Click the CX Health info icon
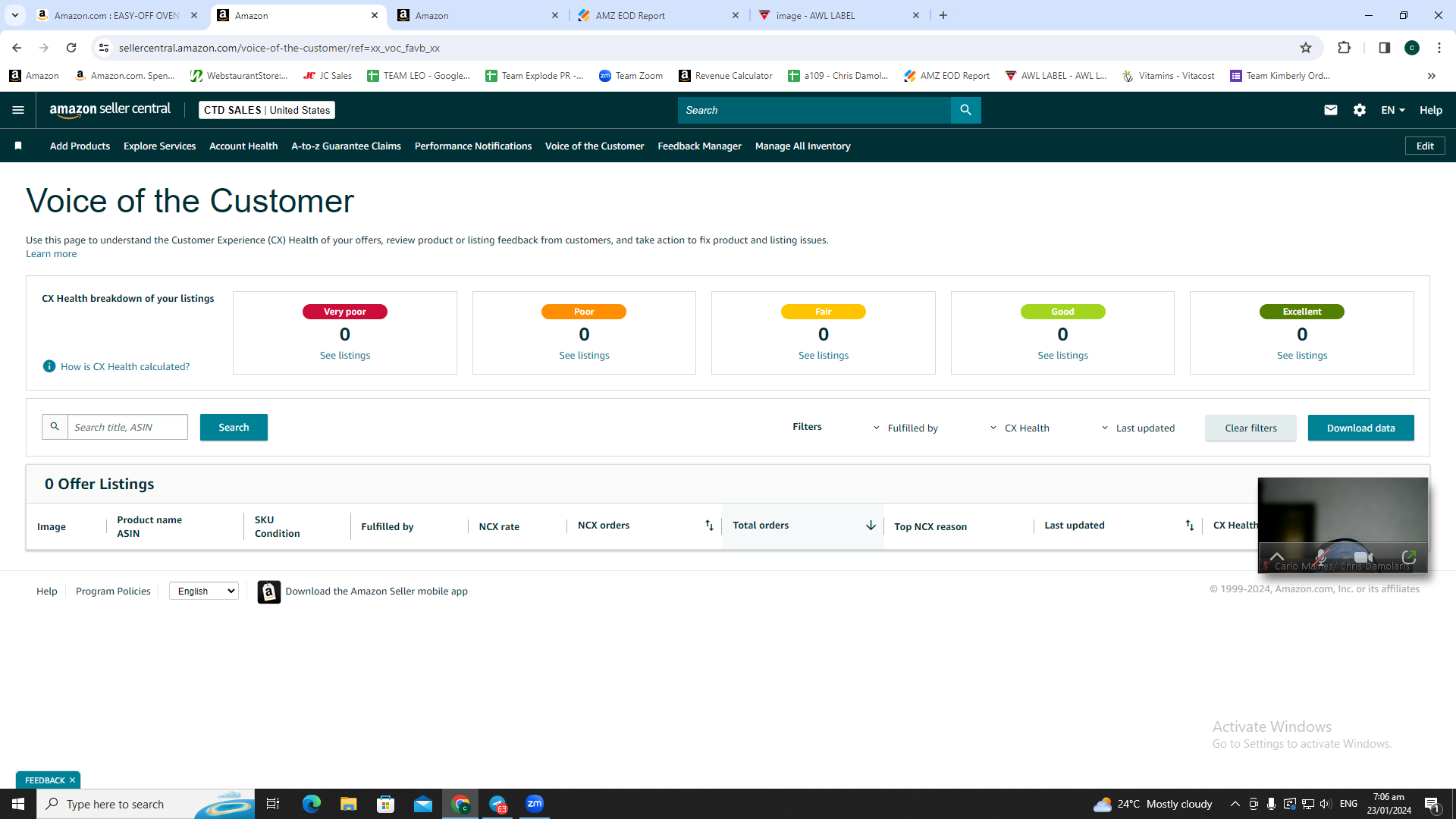1456x819 pixels. (x=49, y=366)
